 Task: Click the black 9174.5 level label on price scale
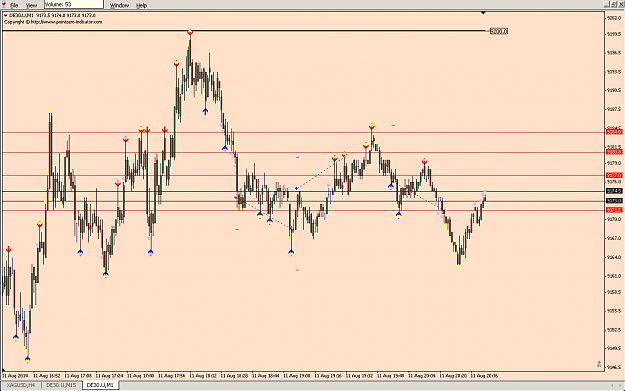click(x=614, y=191)
